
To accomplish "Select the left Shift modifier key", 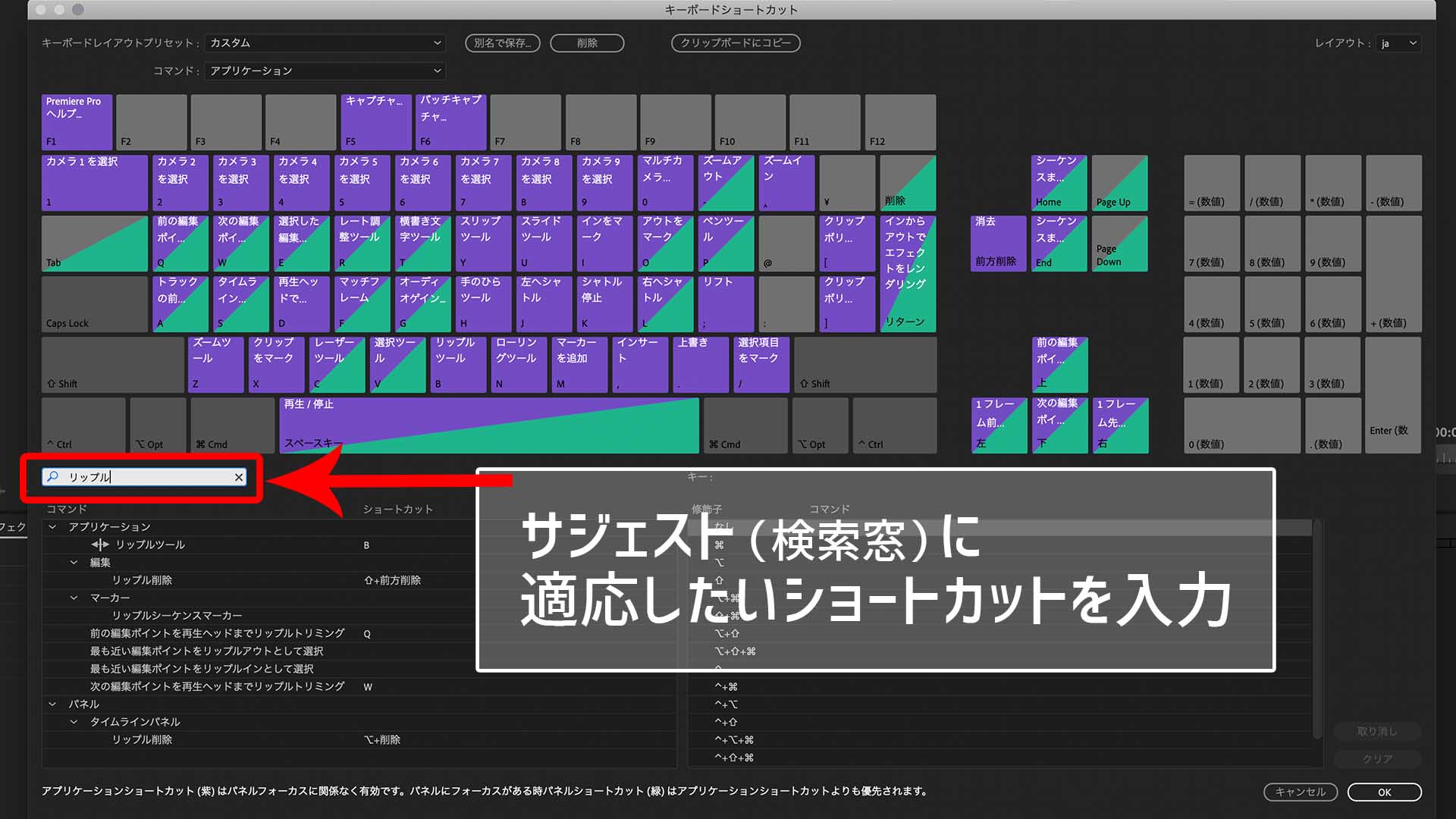I will click(x=112, y=365).
